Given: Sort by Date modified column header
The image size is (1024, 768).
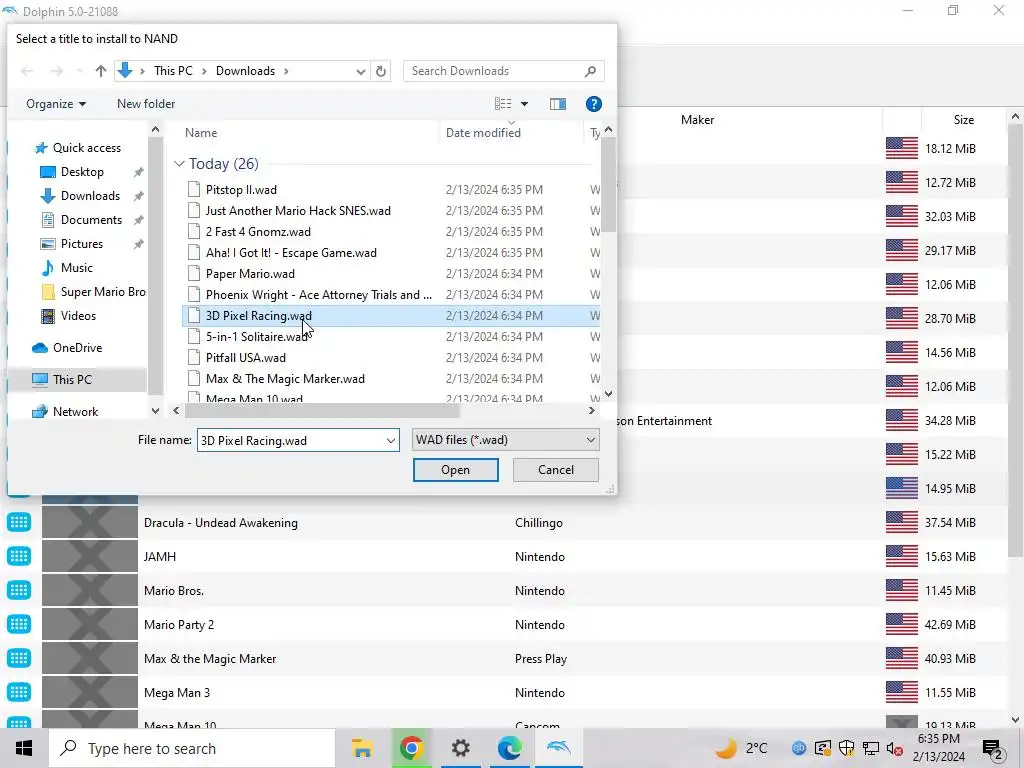Looking at the screenshot, I should tap(483, 133).
